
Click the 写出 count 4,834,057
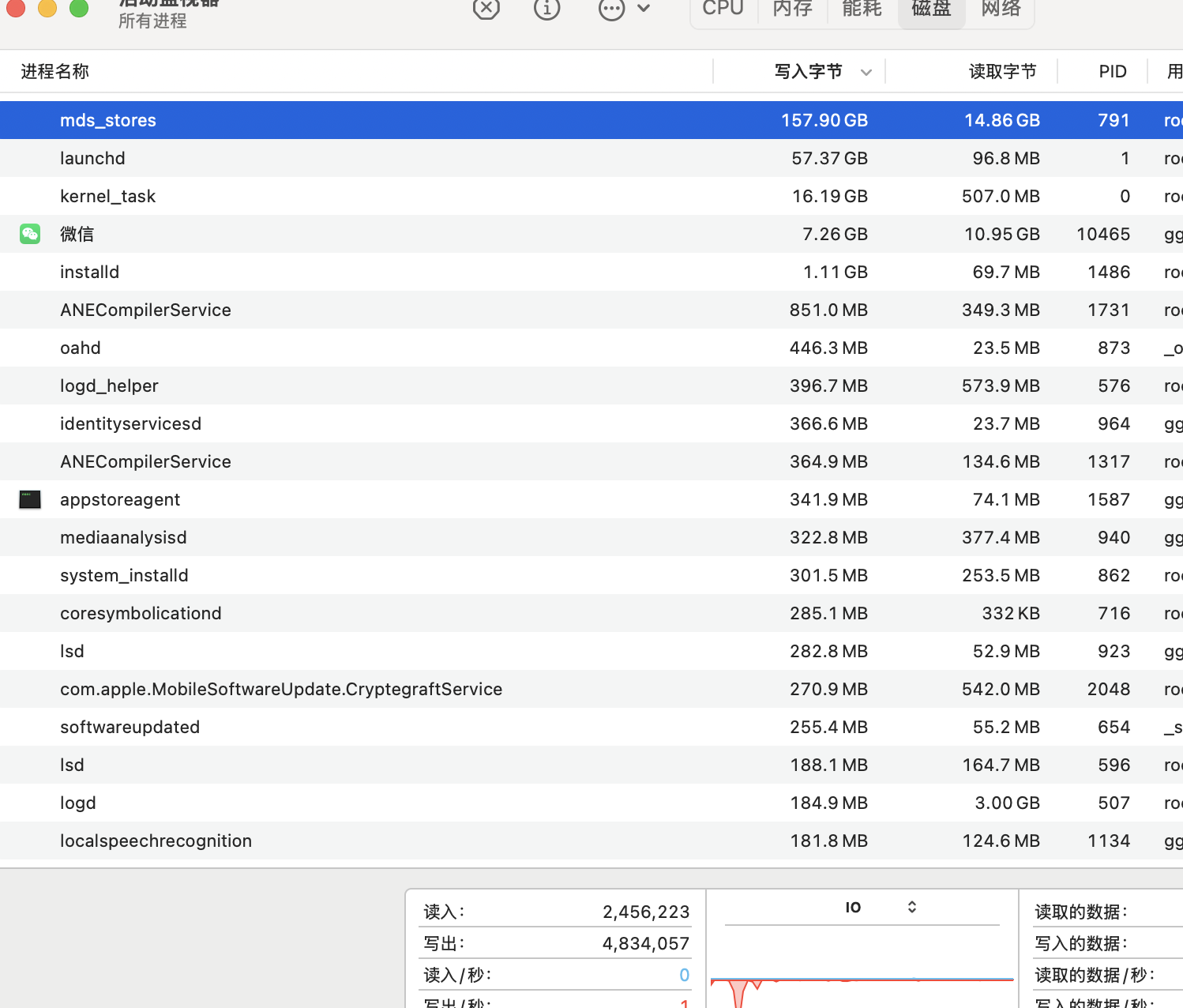click(646, 943)
